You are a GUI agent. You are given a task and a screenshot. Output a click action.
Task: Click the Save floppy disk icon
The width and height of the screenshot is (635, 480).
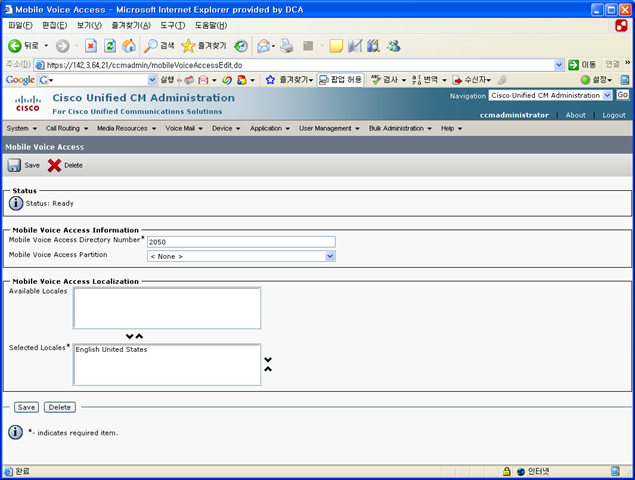(x=14, y=165)
